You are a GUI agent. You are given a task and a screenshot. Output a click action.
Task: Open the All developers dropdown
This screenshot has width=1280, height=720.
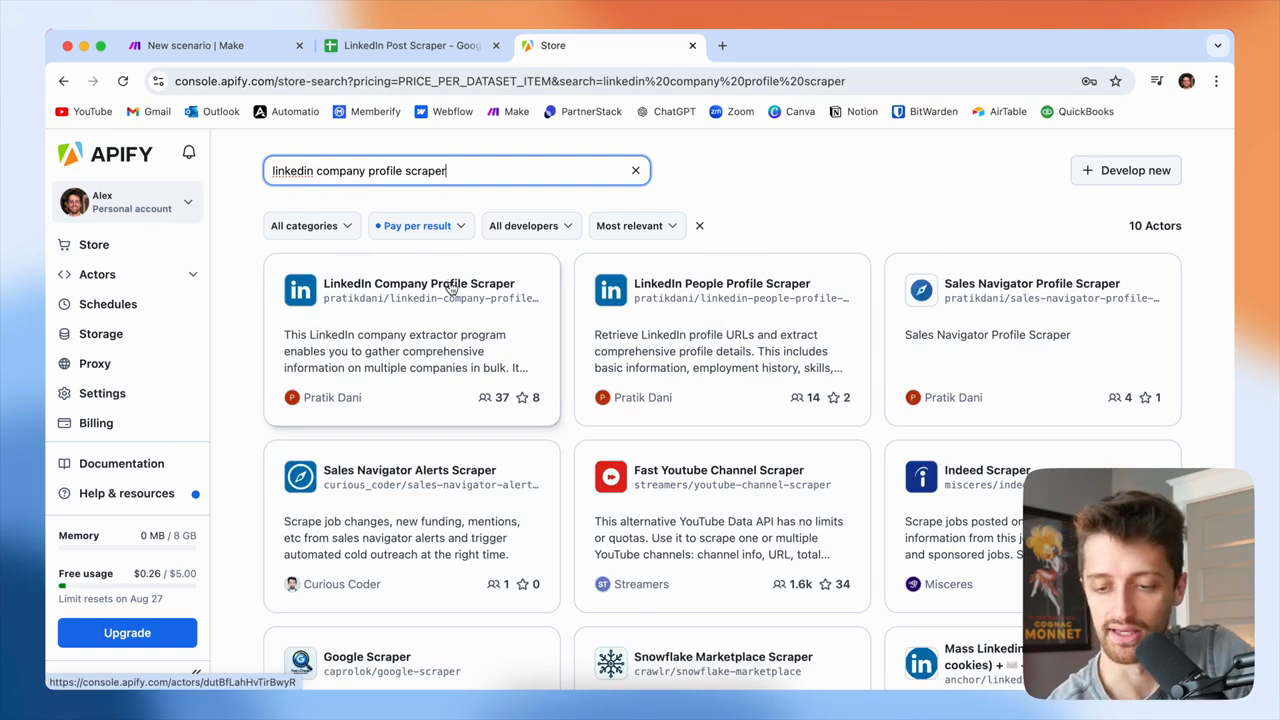coord(531,226)
